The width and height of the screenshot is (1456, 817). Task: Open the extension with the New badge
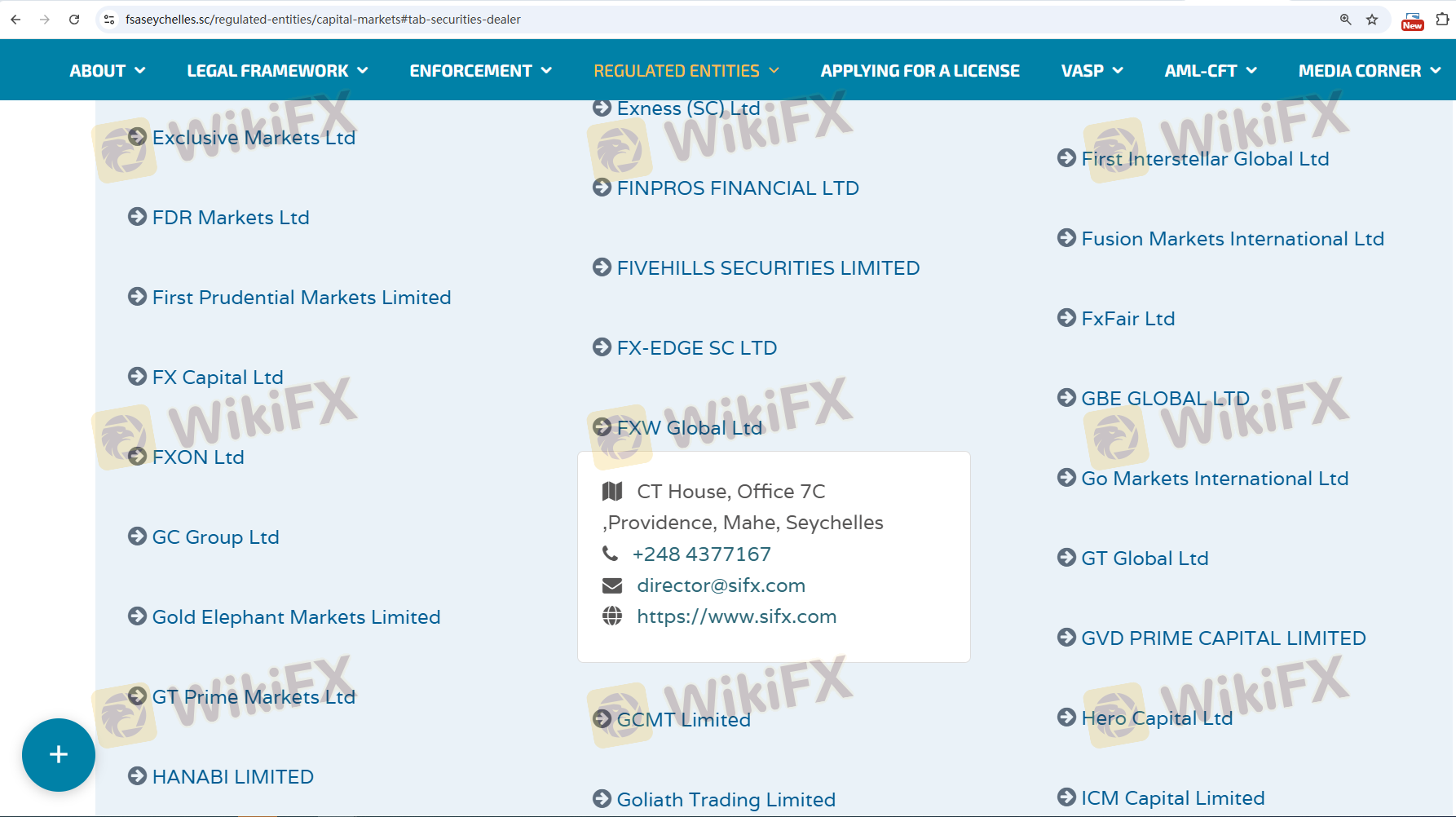(1412, 20)
